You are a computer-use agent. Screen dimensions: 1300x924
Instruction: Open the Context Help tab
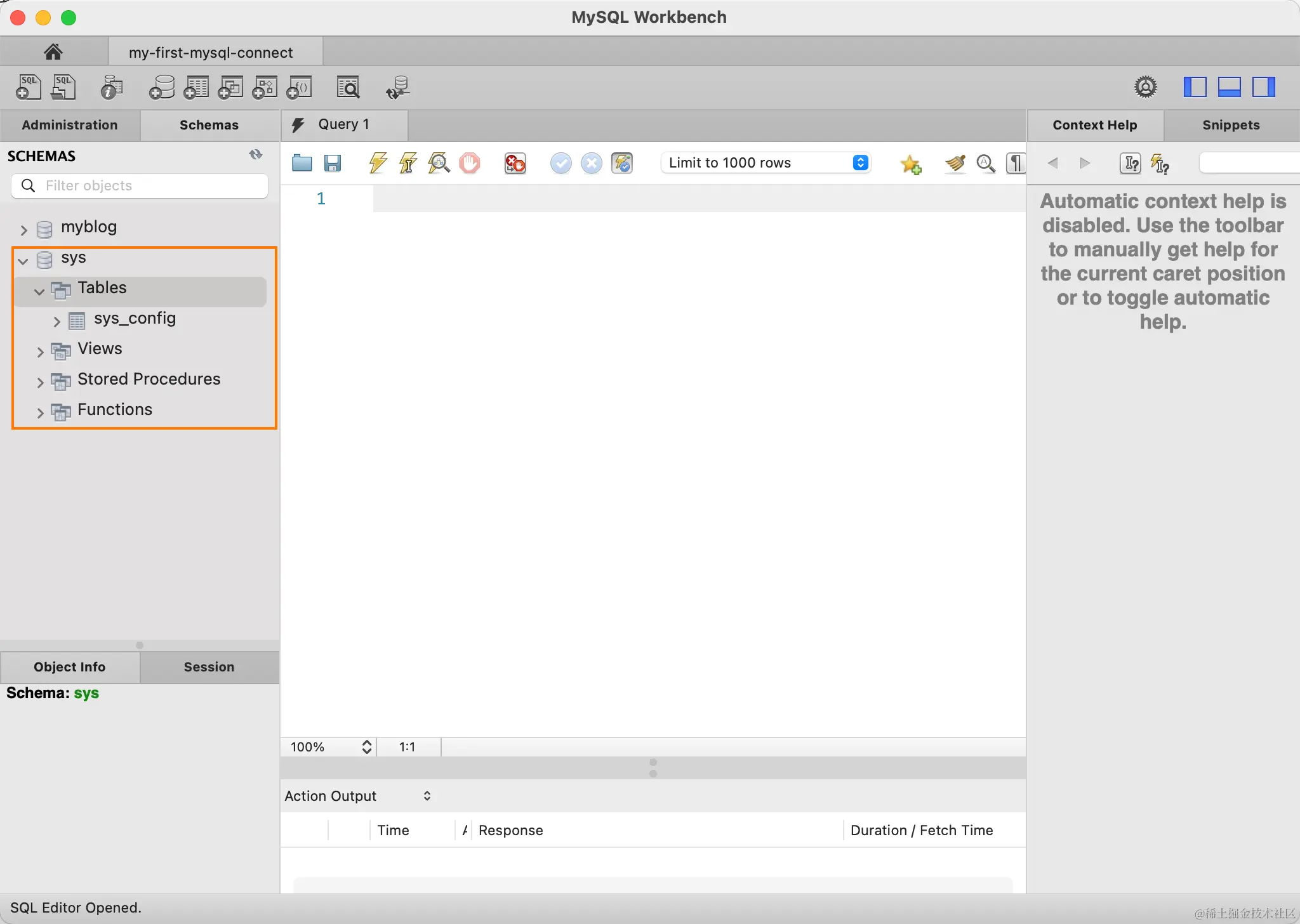coord(1095,125)
